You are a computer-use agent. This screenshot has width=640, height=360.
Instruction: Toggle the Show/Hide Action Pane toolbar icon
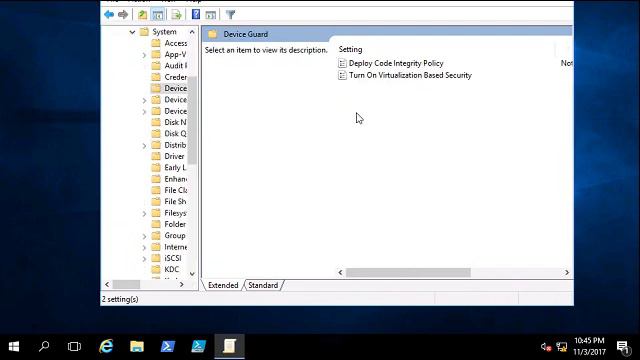click(x=211, y=15)
